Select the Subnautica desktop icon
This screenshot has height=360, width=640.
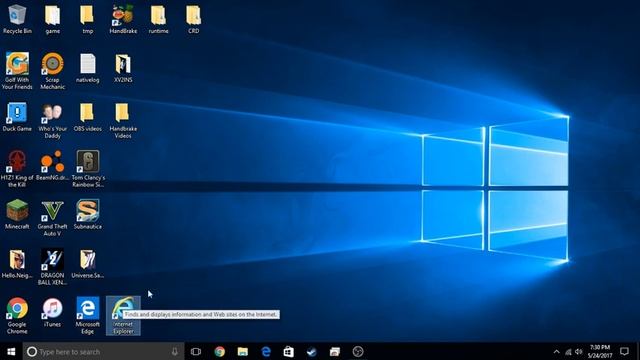click(x=87, y=215)
